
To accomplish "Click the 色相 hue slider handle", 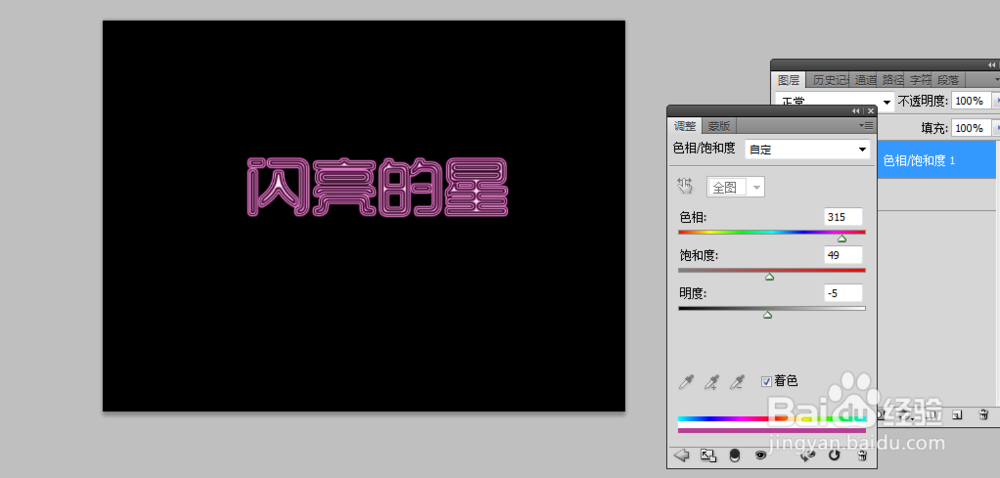I will 842,239.
